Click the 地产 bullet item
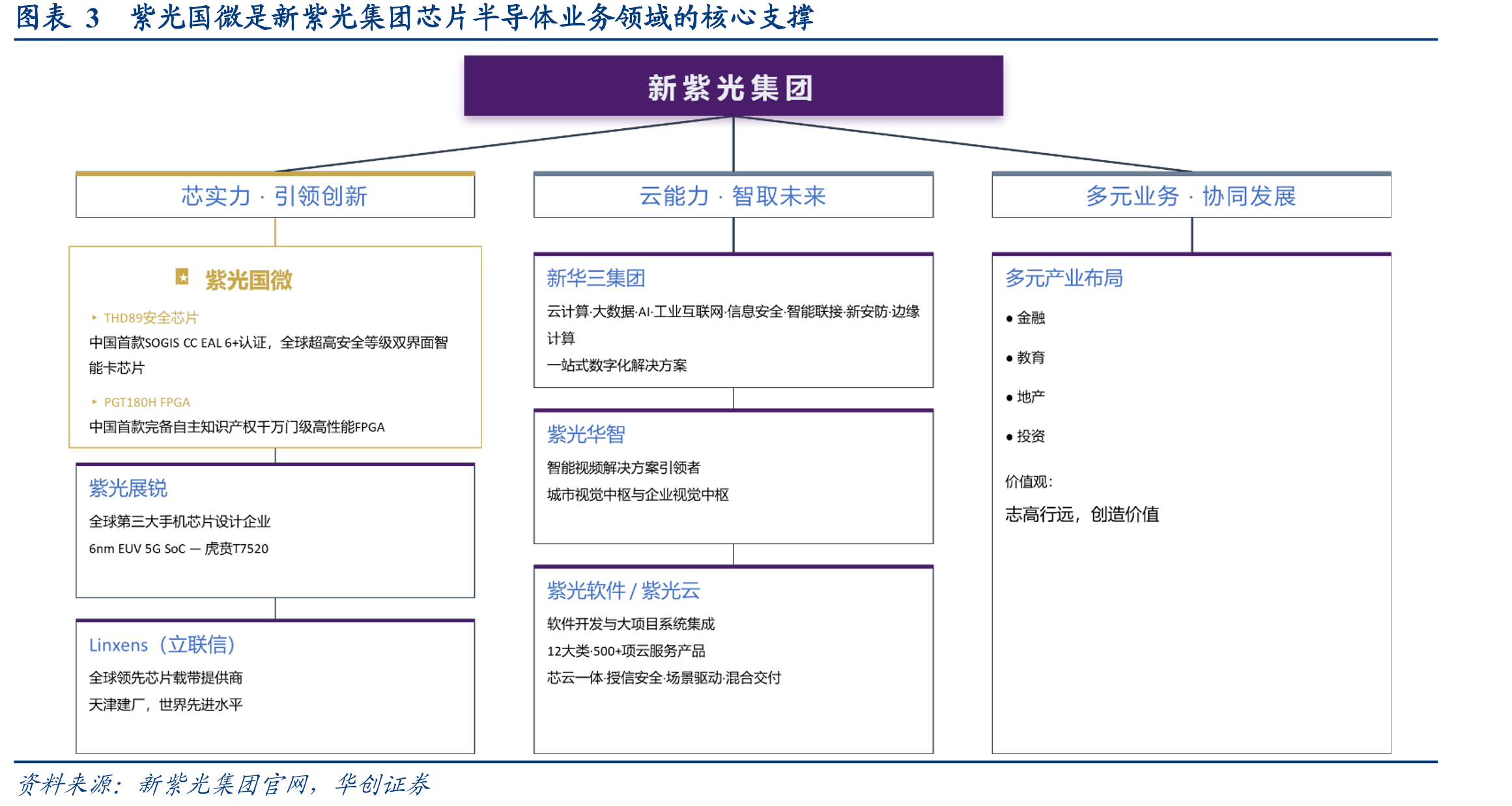This screenshot has width=1512, height=806. pyautogui.click(x=1025, y=396)
